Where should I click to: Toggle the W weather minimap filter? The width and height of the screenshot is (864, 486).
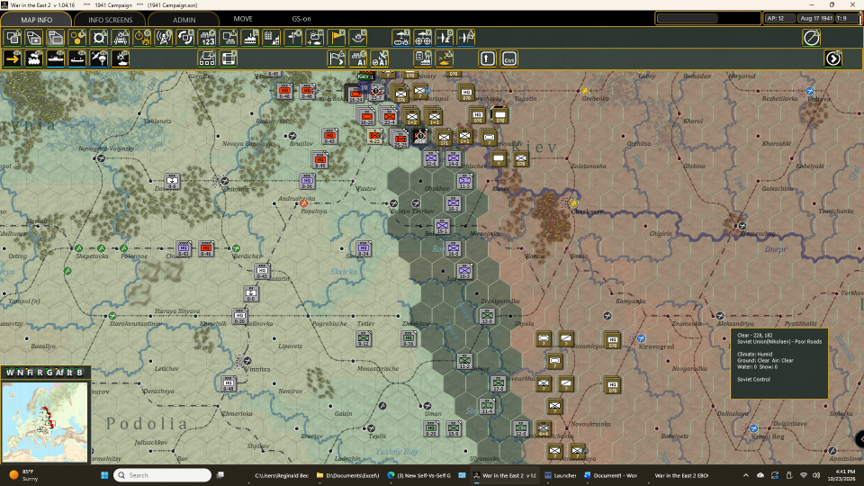(10, 372)
